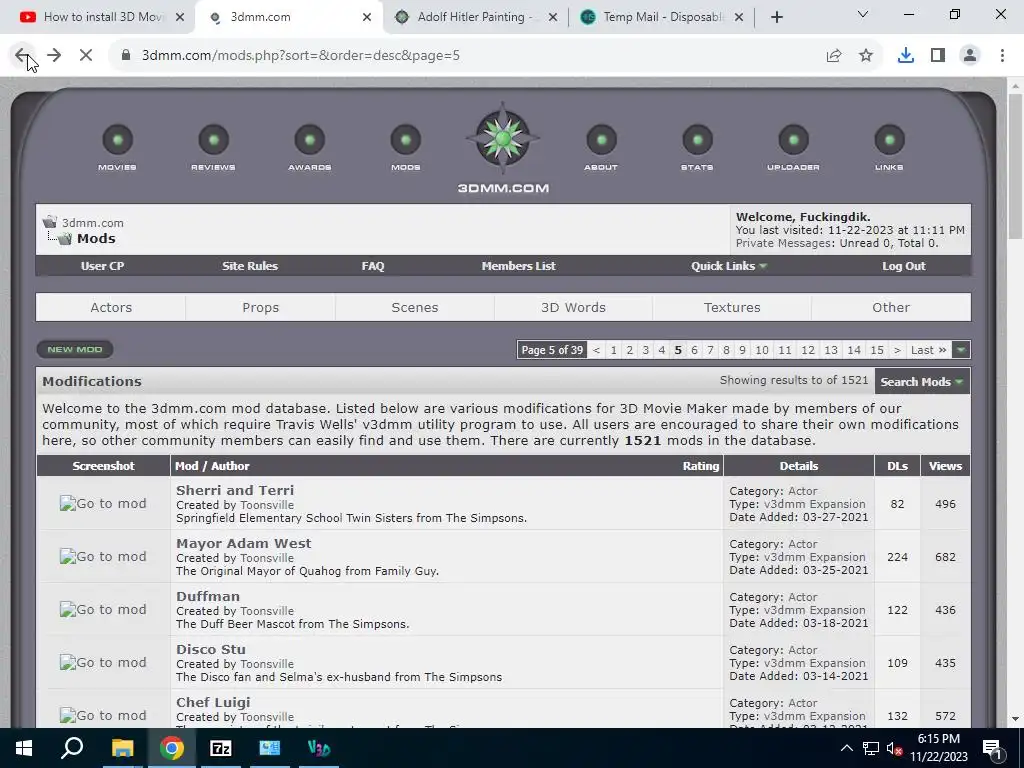Screen dimensions: 1024x768
Task: Open the Duffman mod
Action: point(208,596)
